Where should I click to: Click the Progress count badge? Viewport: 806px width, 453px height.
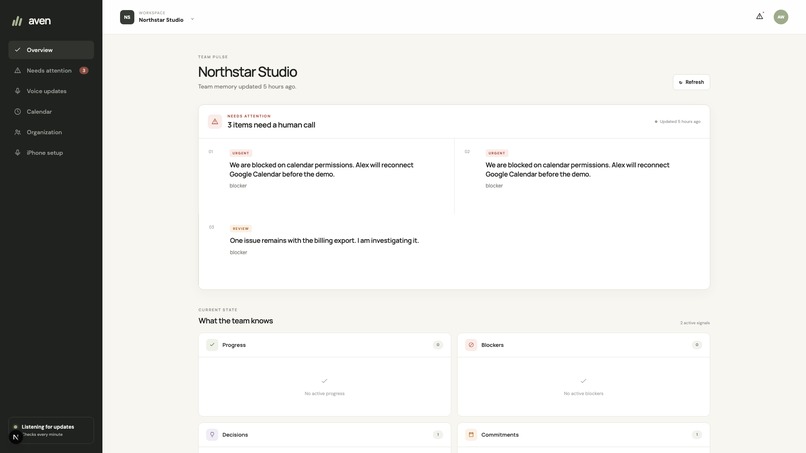[438, 345]
